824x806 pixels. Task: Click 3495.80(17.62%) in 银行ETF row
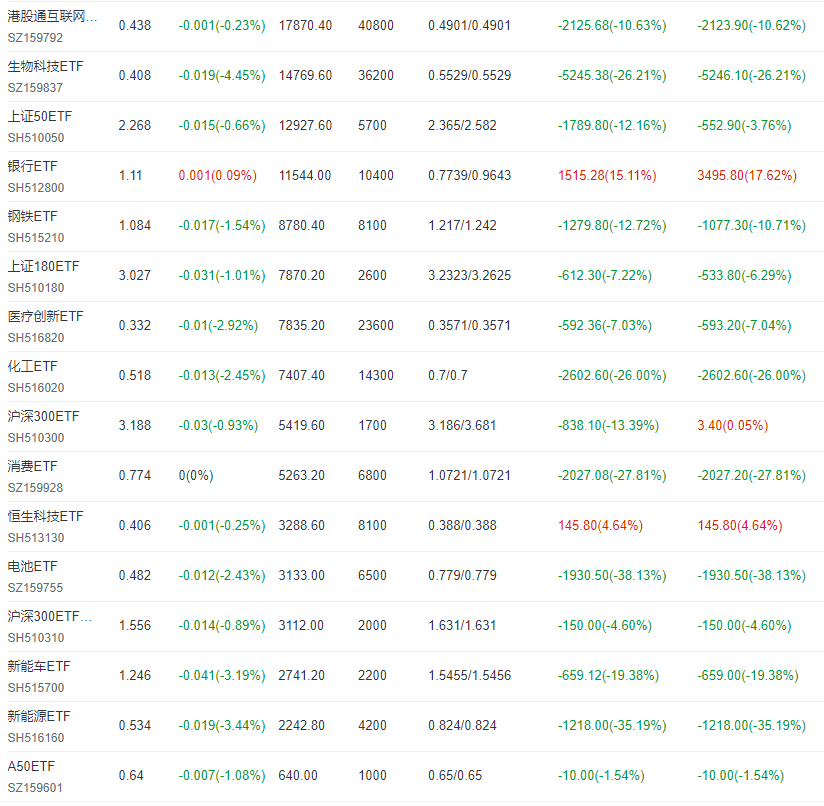pos(747,175)
